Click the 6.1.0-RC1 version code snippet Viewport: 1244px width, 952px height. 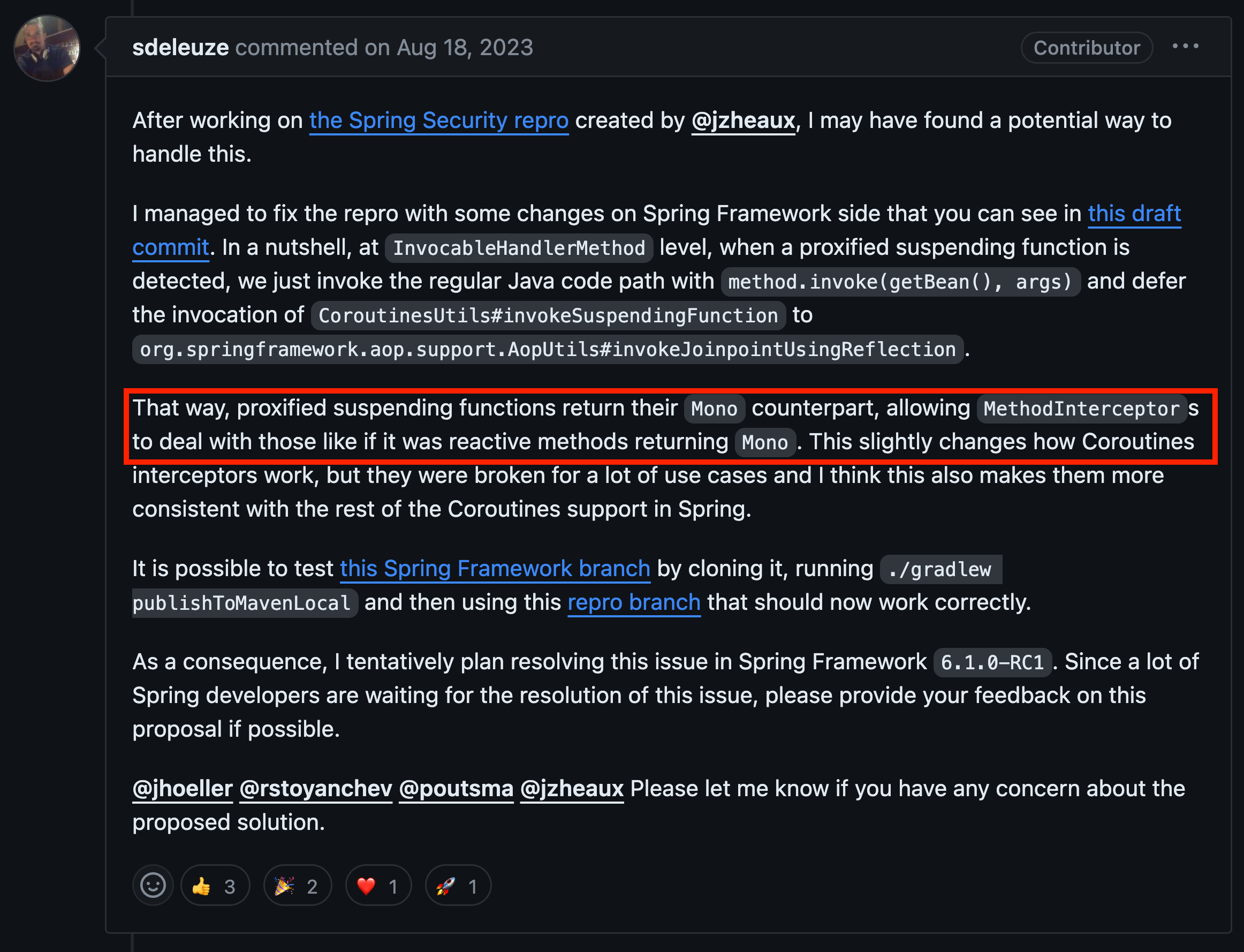pyautogui.click(x=992, y=662)
